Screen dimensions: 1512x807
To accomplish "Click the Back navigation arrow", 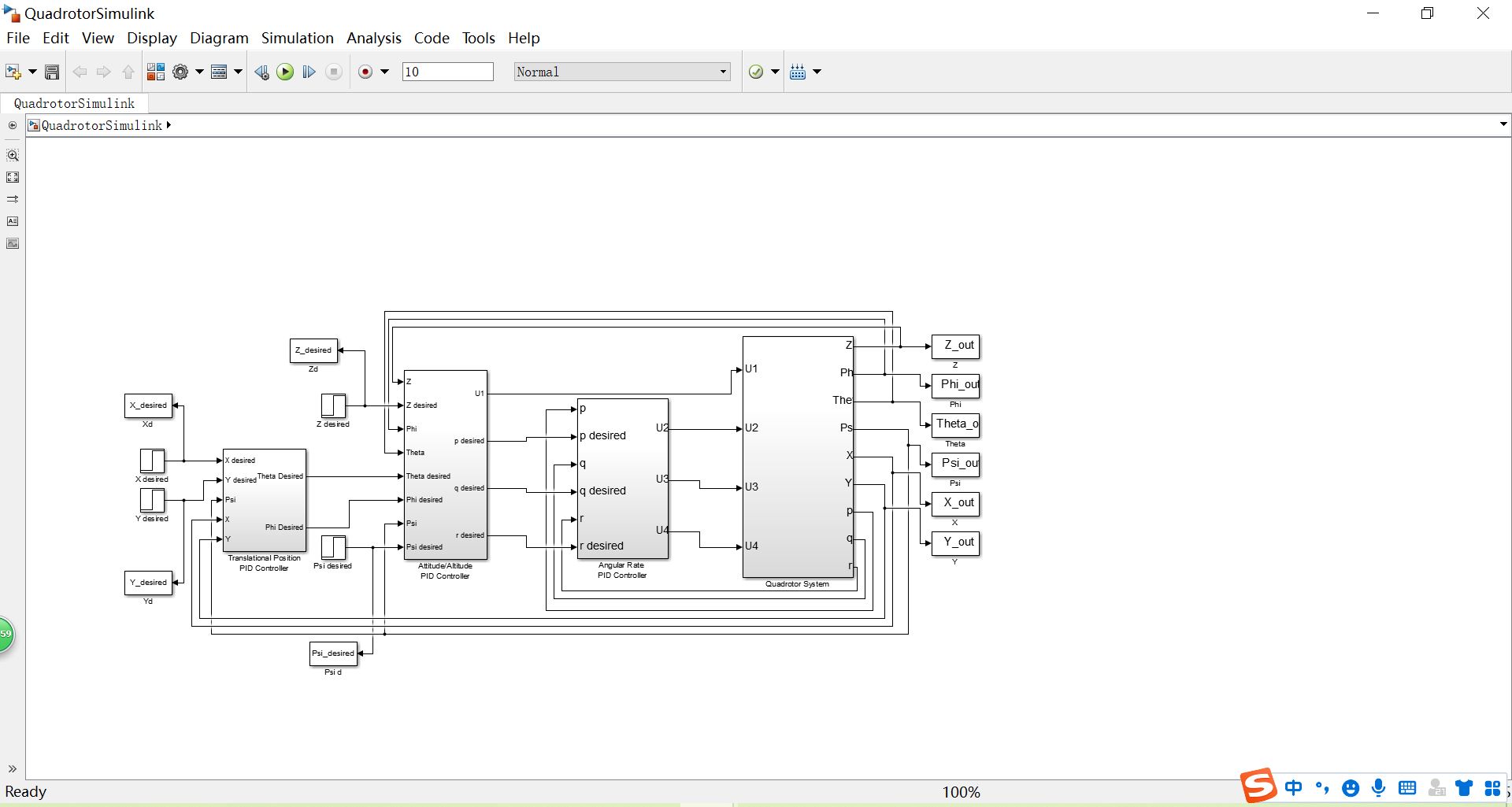I will [80, 72].
